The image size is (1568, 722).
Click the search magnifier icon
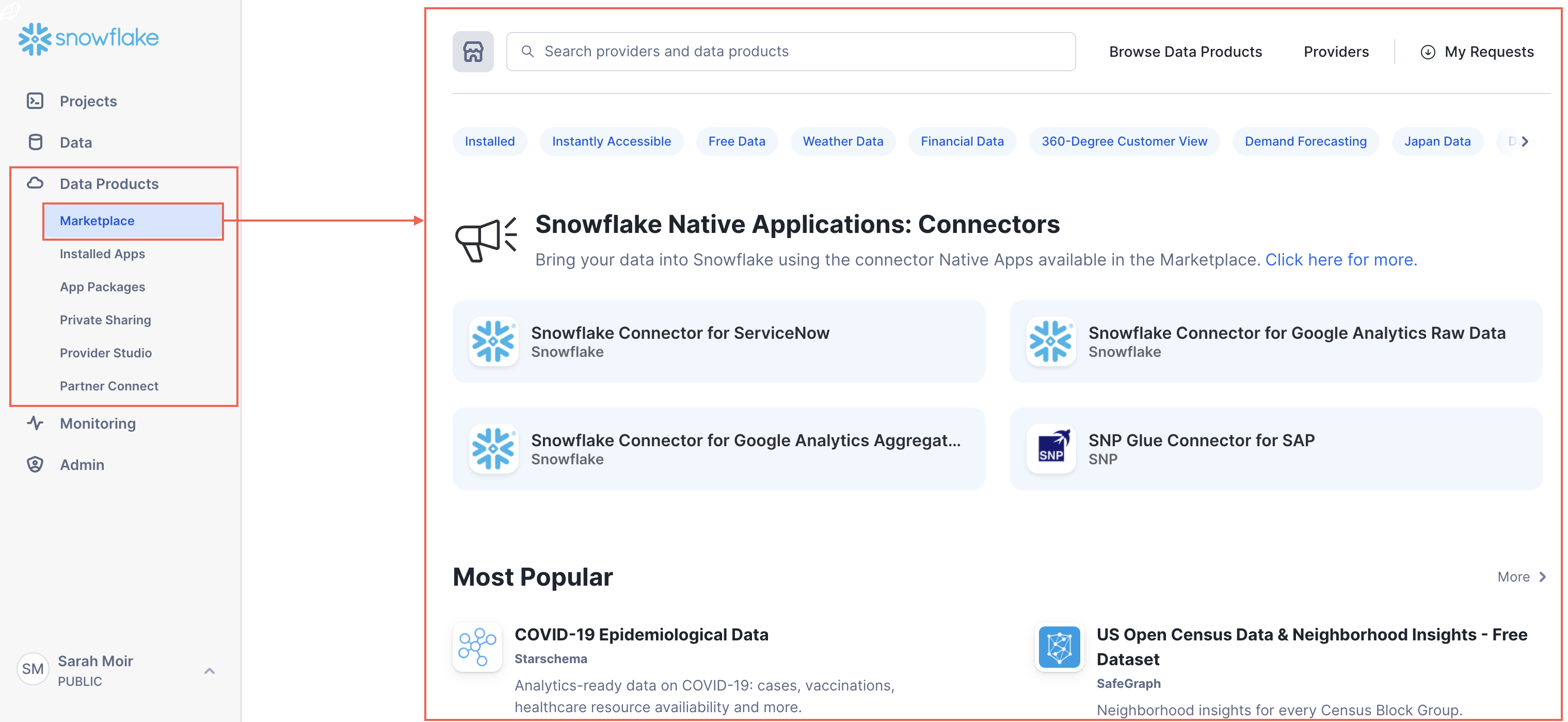coord(527,51)
